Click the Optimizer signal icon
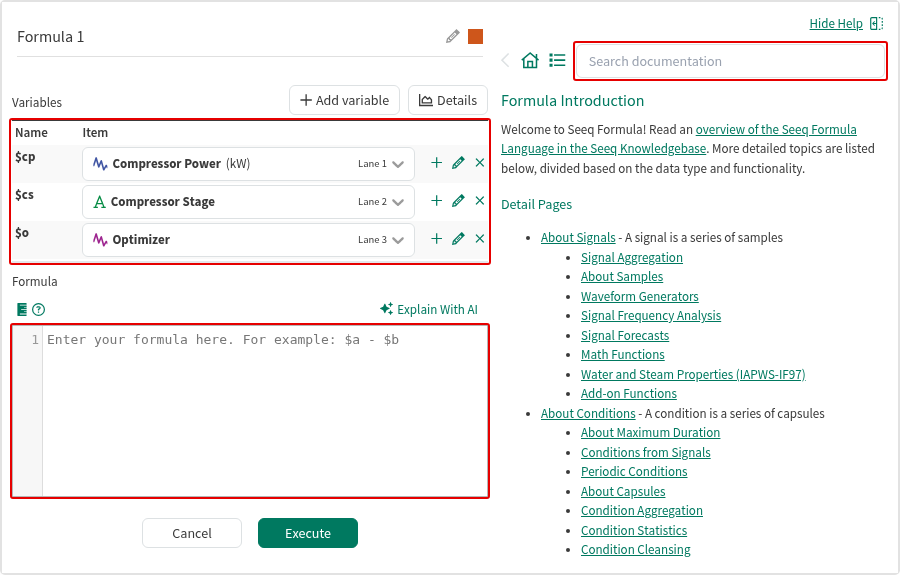The image size is (900, 575). pyautogui.click(x=100, y=240)
